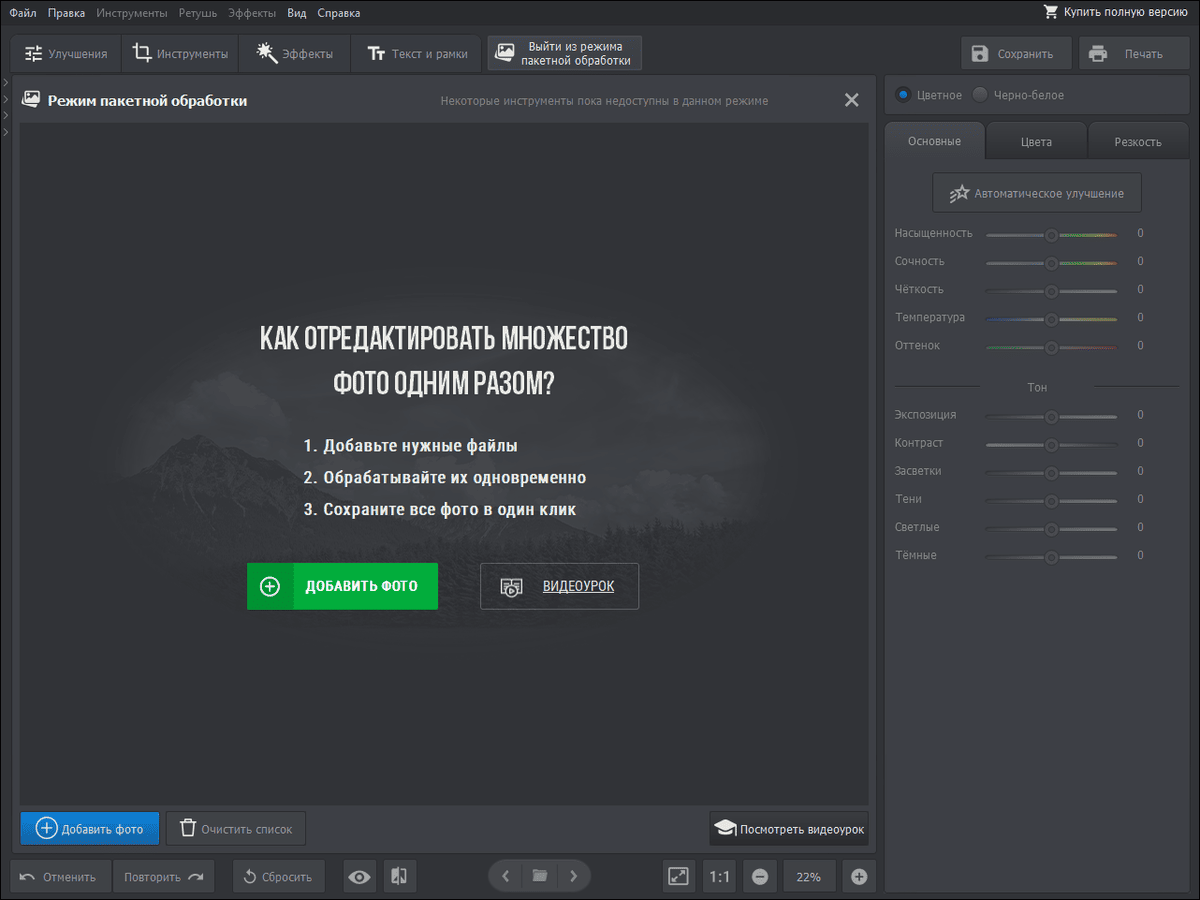
Task: Click Купить полную версию cart link
Action: pos(1116,12)
